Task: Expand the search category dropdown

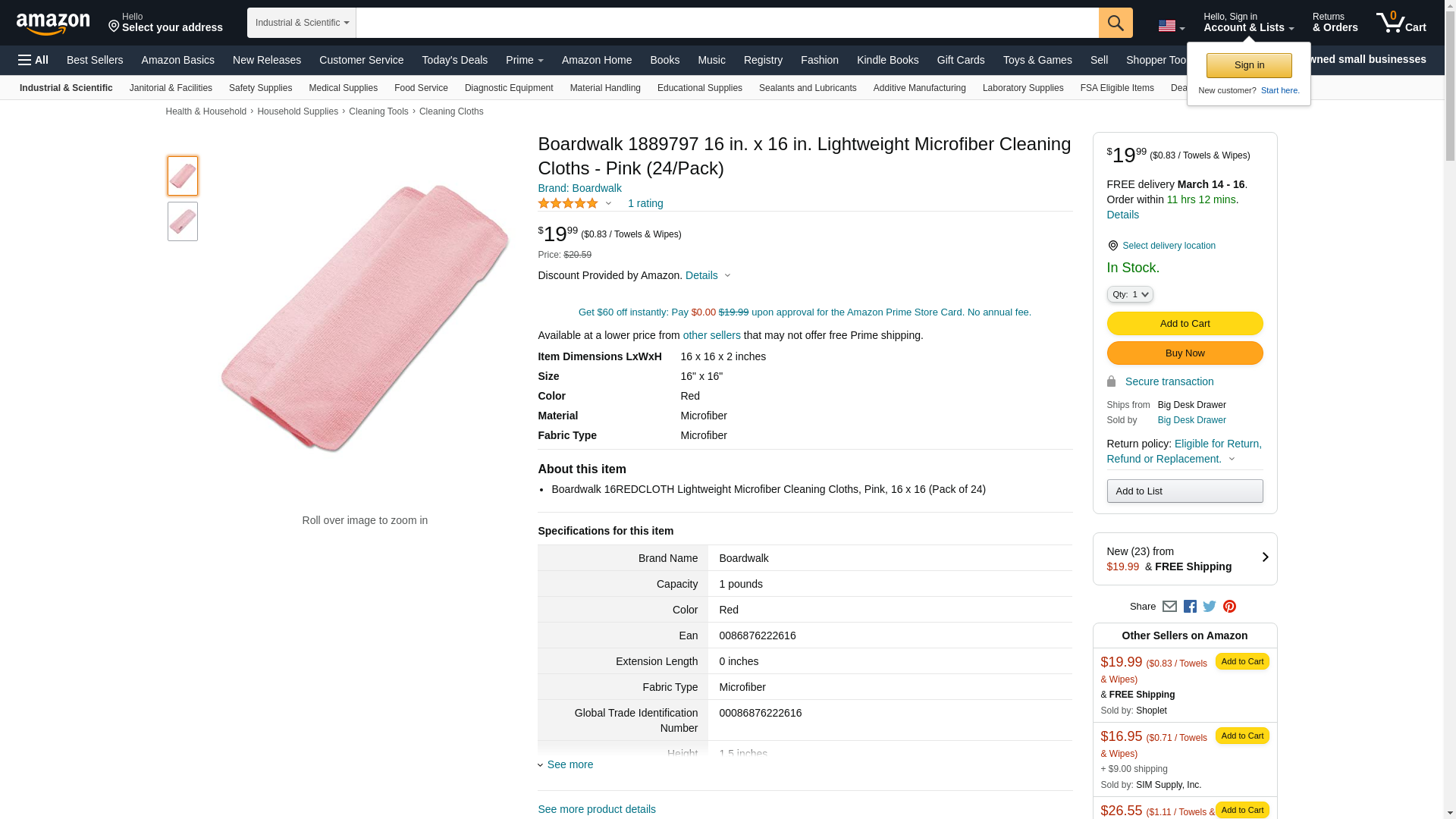Action: (x=302, y=23)
